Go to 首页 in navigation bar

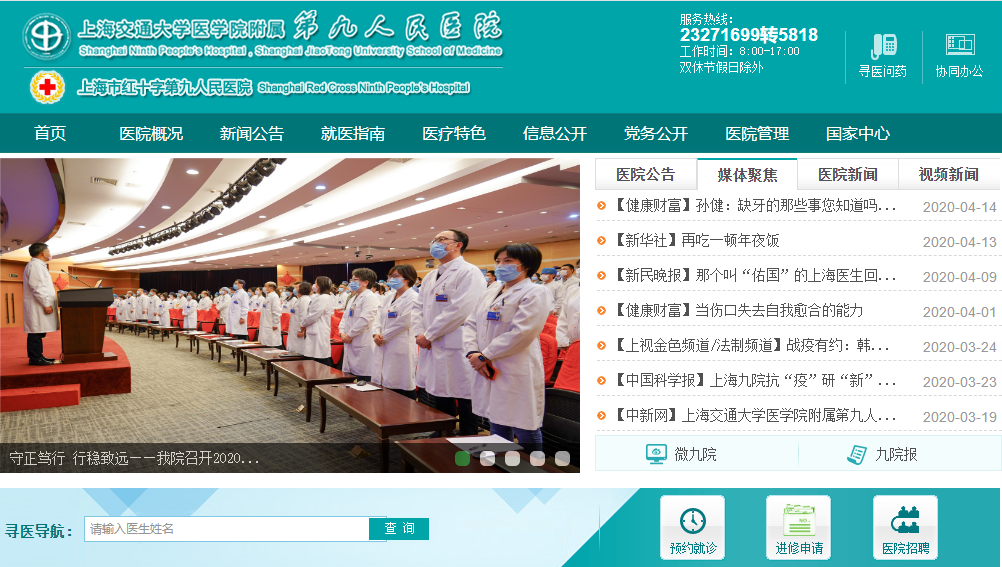(x=50, y=134)
